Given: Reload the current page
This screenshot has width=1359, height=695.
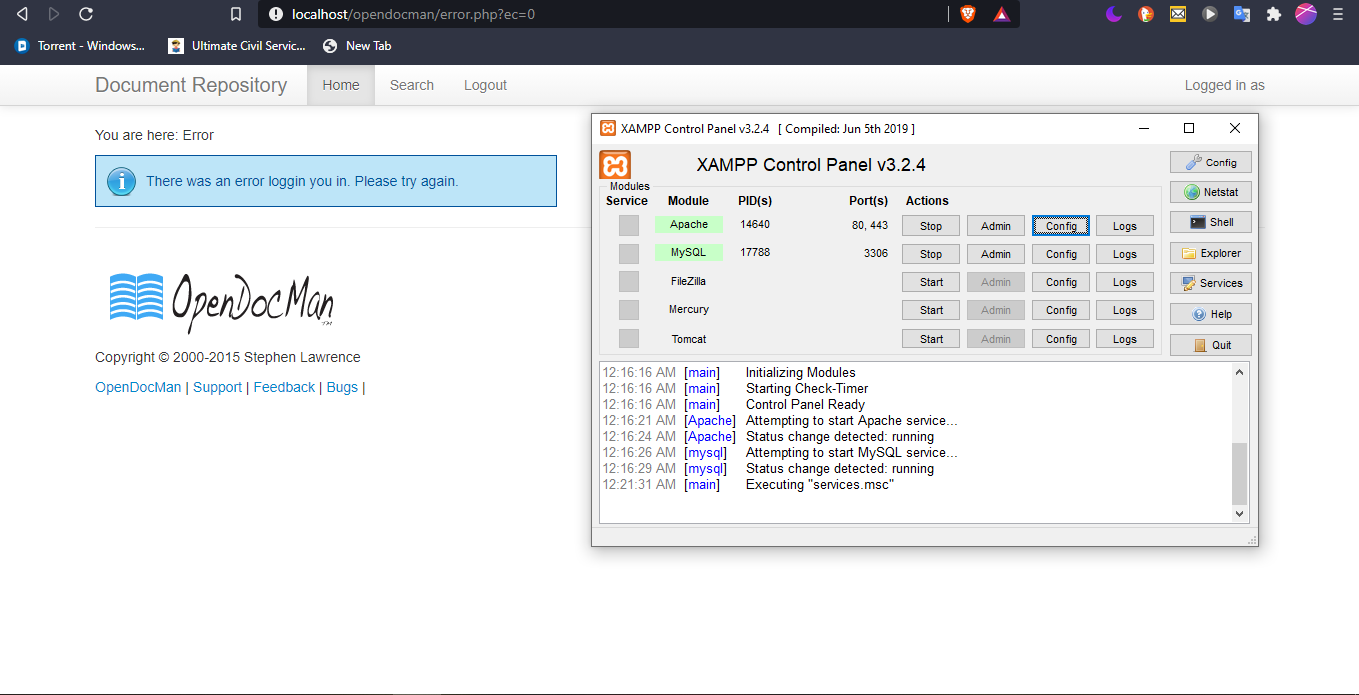Looking at the screenshot, I should [x=87, y=14].
